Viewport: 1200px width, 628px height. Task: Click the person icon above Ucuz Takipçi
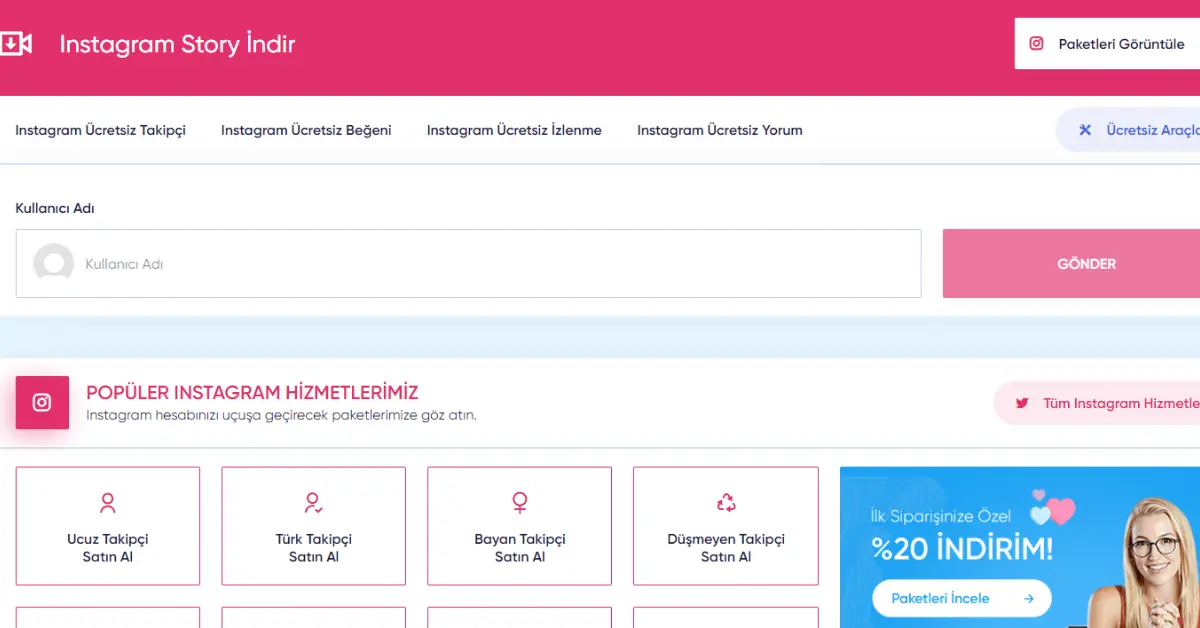tap(108, 502)
